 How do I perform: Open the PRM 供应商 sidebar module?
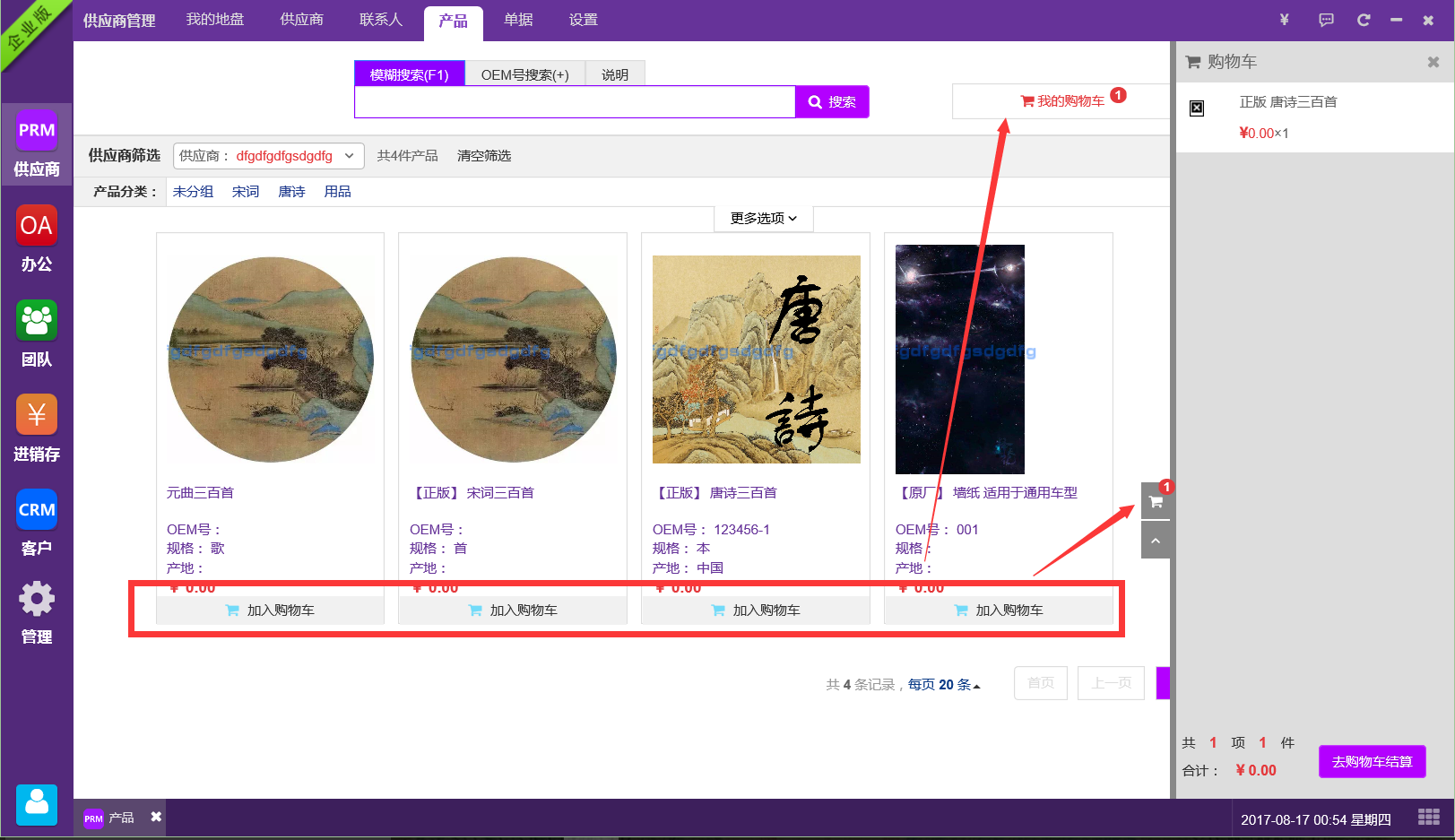pyautogui.click(x=37, y=144)
